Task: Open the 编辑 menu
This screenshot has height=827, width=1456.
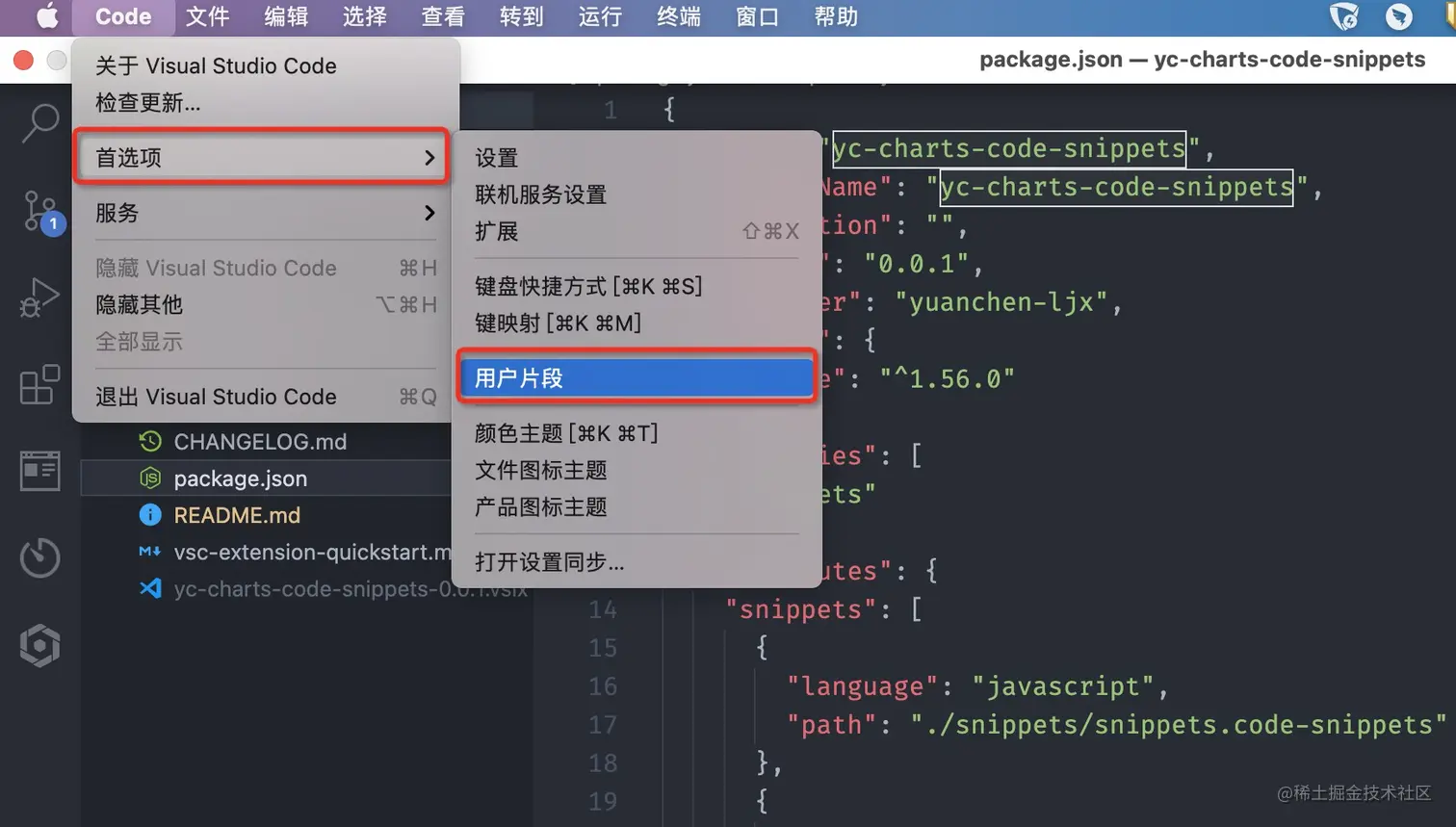Action: point(286,16)
